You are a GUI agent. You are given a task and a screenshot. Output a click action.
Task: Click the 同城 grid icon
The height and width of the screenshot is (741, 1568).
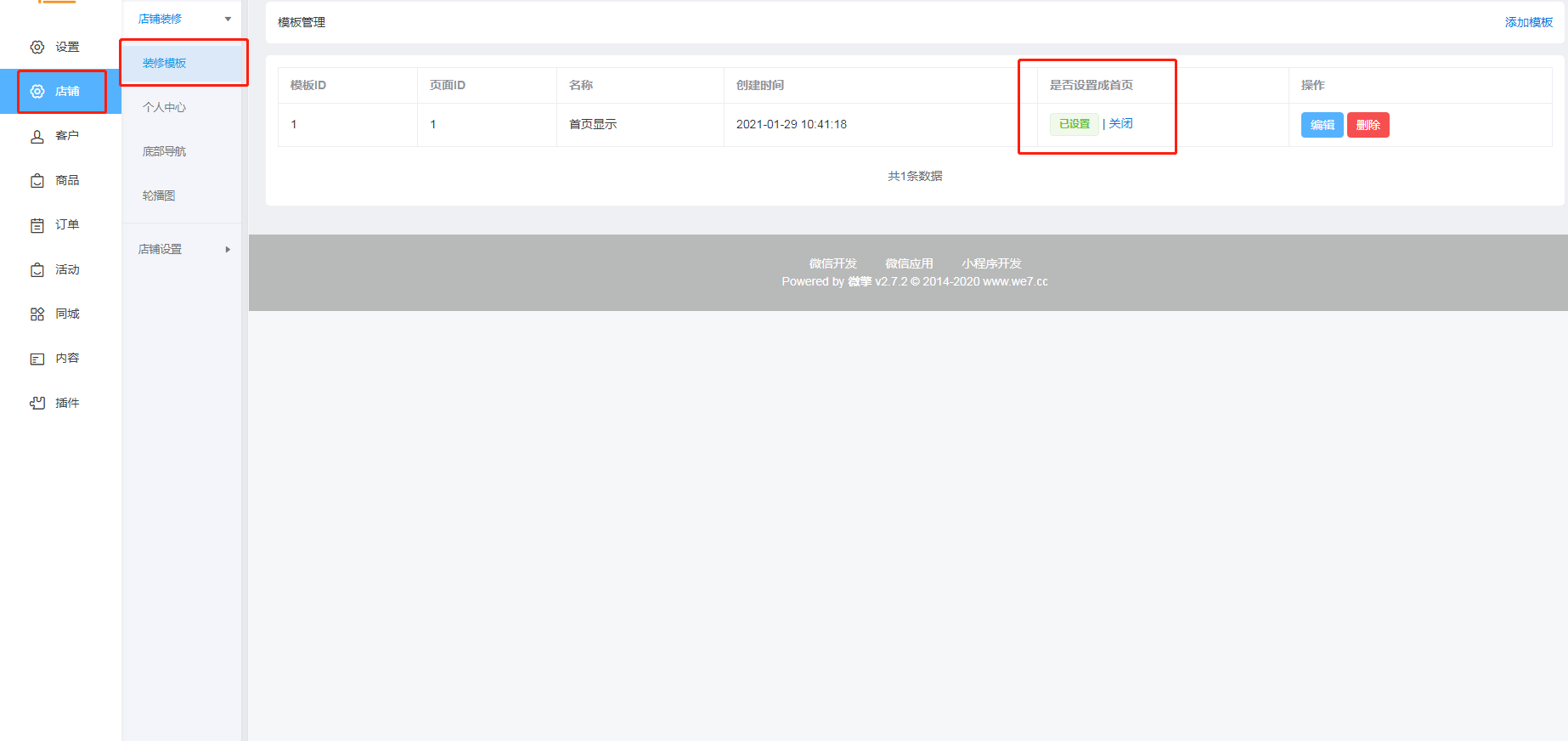(37, 314)
